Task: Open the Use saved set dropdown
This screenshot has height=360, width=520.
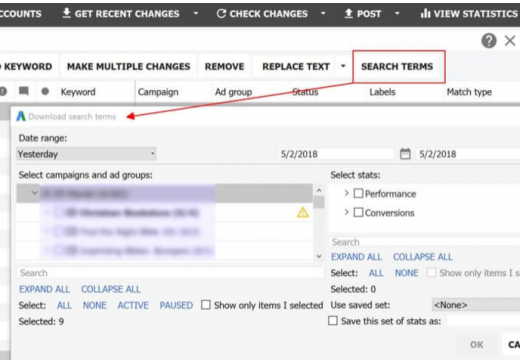Action: (476, 305)
